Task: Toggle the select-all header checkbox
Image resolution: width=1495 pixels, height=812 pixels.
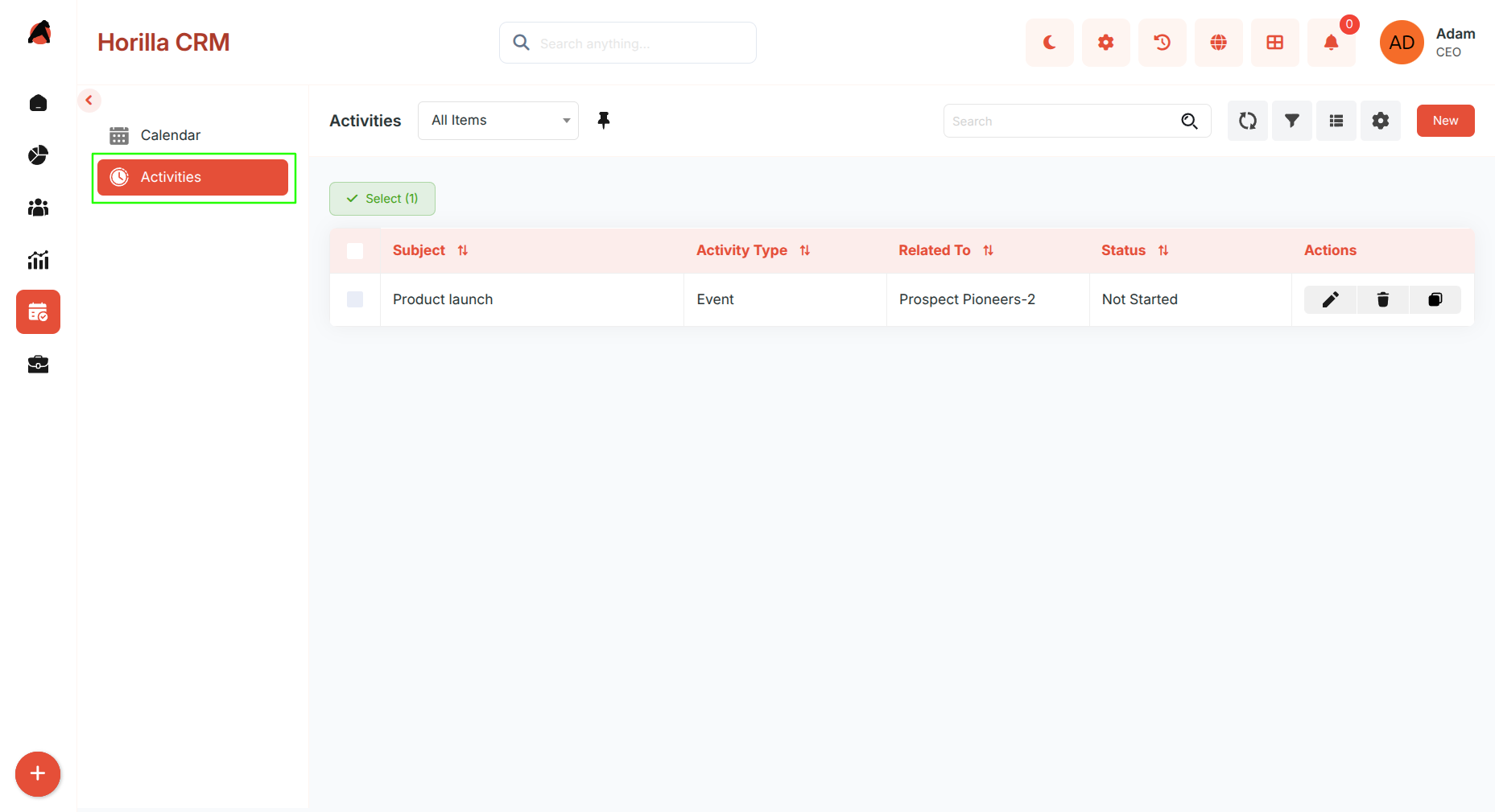Action: [355, 251]
